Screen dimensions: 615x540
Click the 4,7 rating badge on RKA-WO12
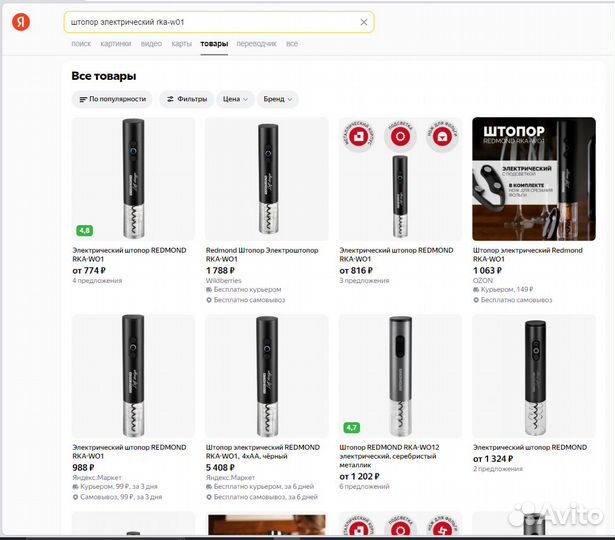pyautogui.click(x=351, y=427)
